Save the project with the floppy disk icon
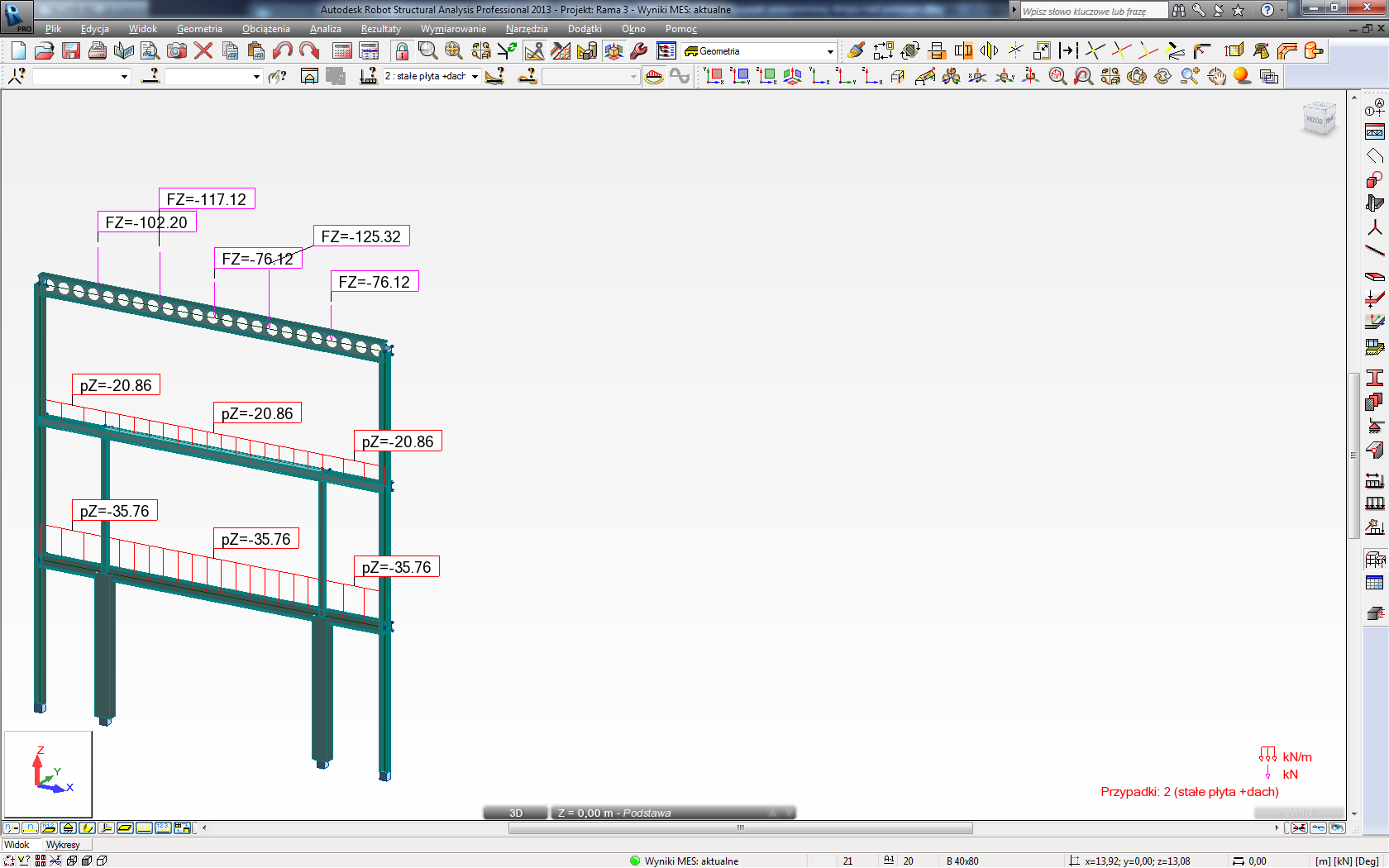The image size is (1389, 868). pyautogui.click(x=71, y=50)
